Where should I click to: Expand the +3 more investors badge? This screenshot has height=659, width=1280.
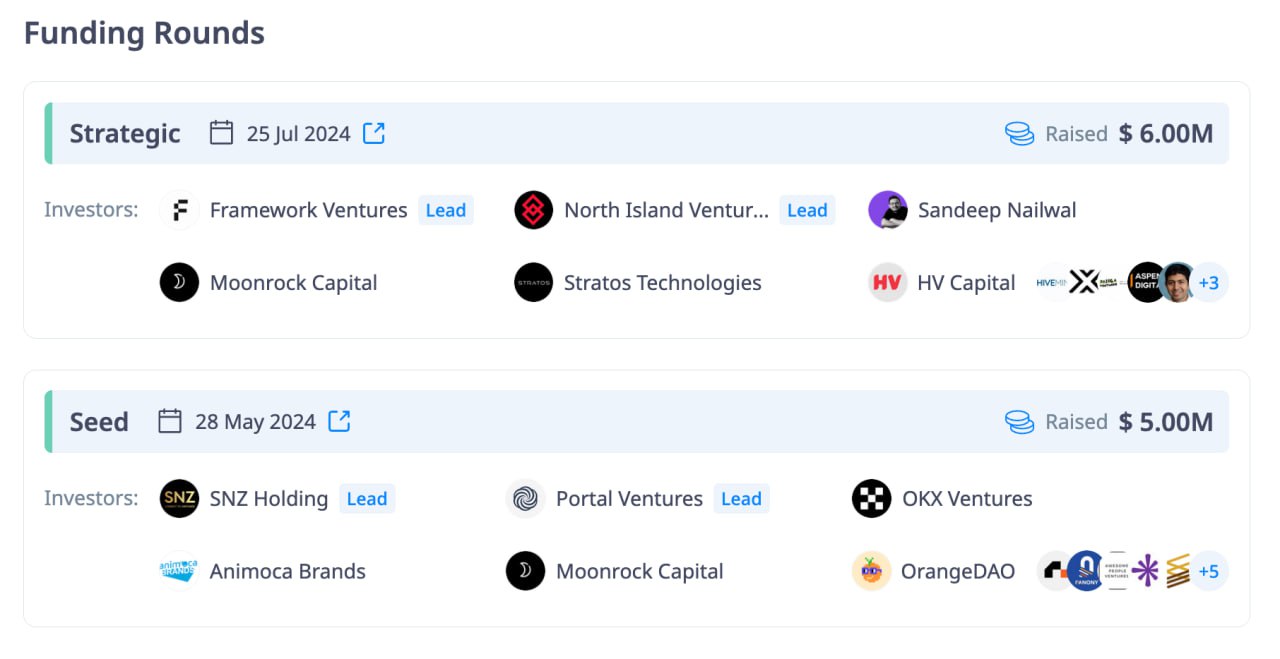[1209, 283]
